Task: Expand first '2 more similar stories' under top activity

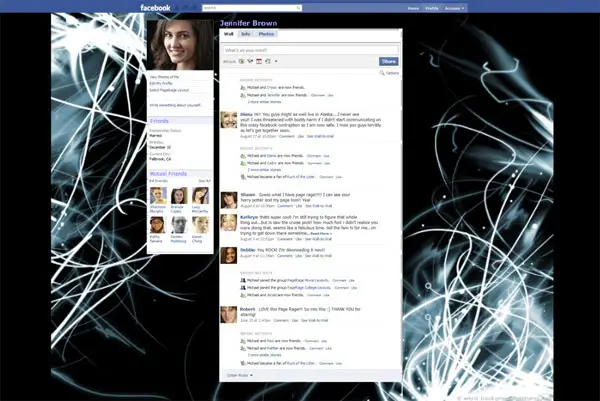Action: (x=264, y=102)
